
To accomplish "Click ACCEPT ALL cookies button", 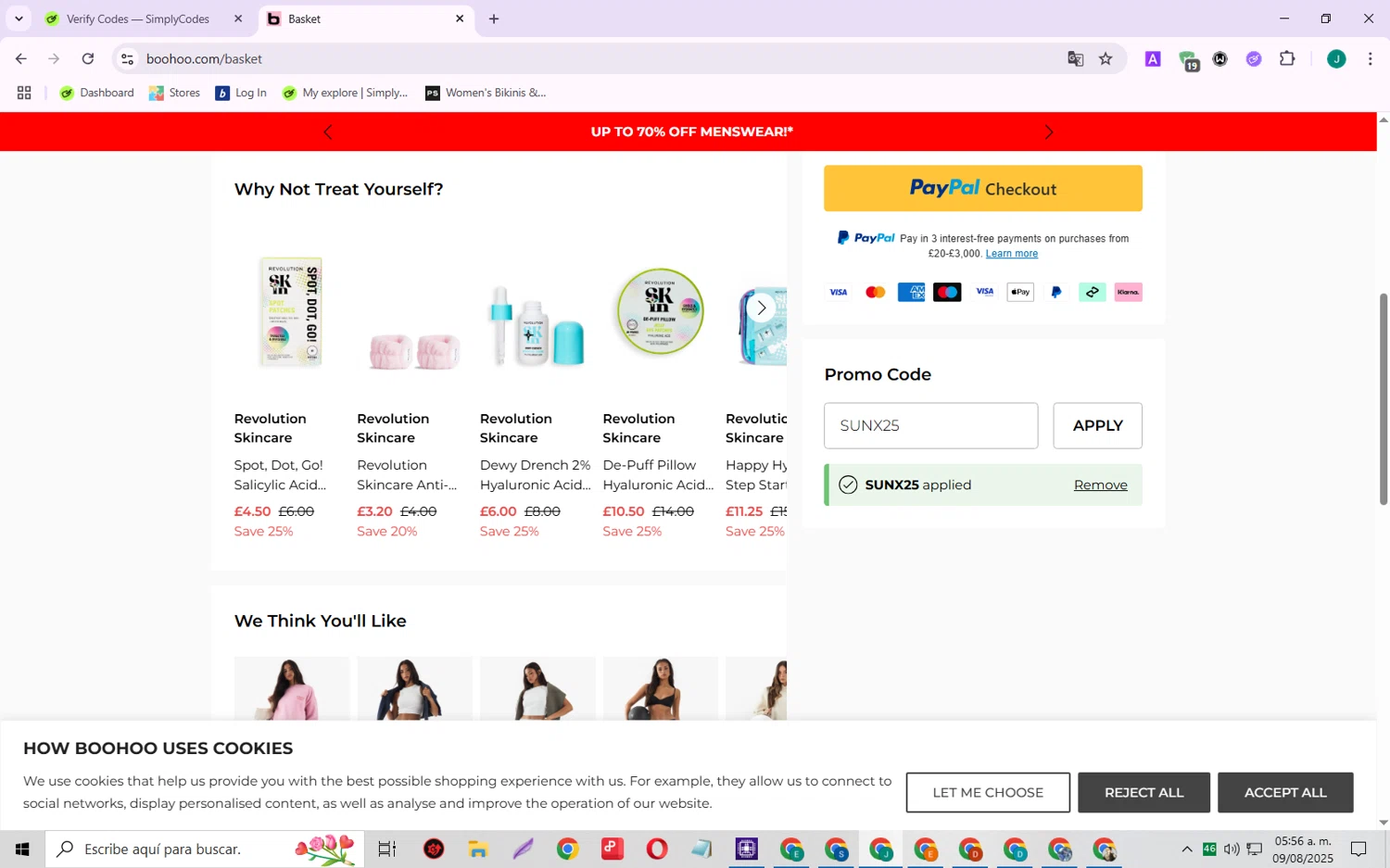I will pos(1285,792).
